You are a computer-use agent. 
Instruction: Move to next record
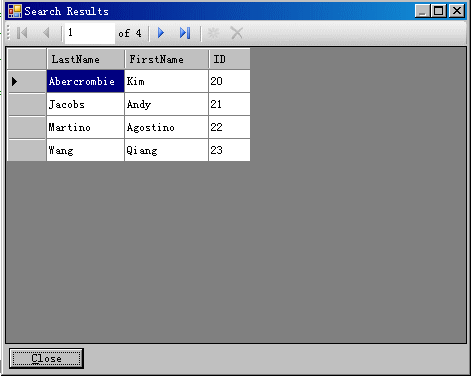click(x=161, y=33)
